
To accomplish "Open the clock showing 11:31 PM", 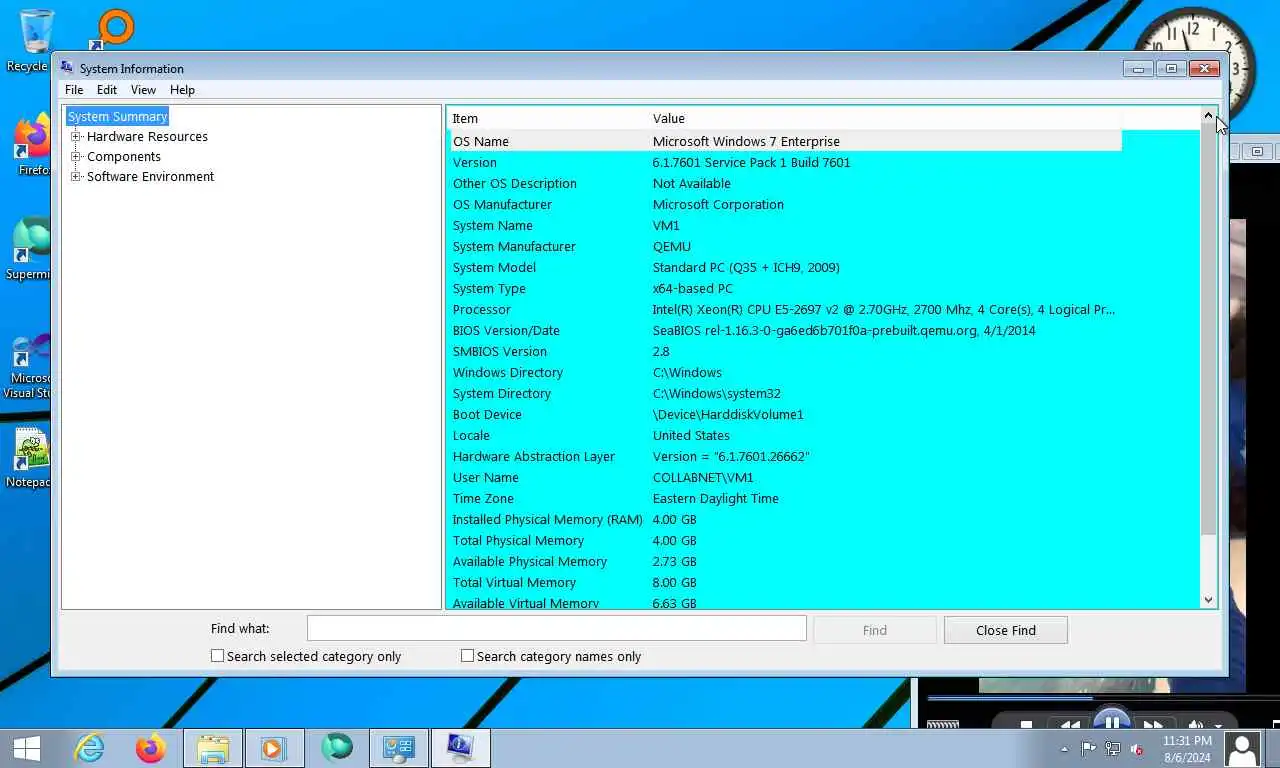I will point(1187,749).
